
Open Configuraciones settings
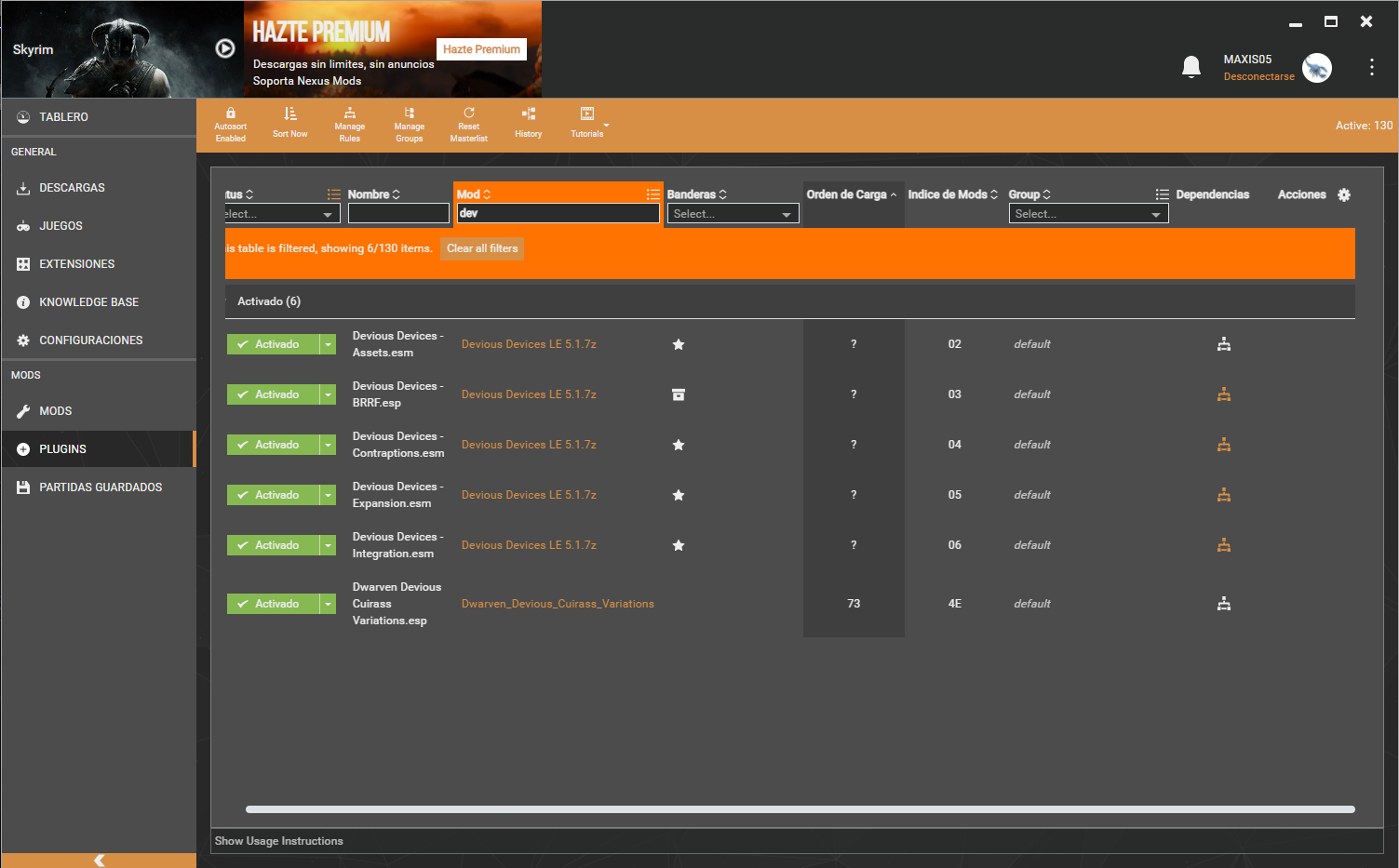[x=99, y=341]
